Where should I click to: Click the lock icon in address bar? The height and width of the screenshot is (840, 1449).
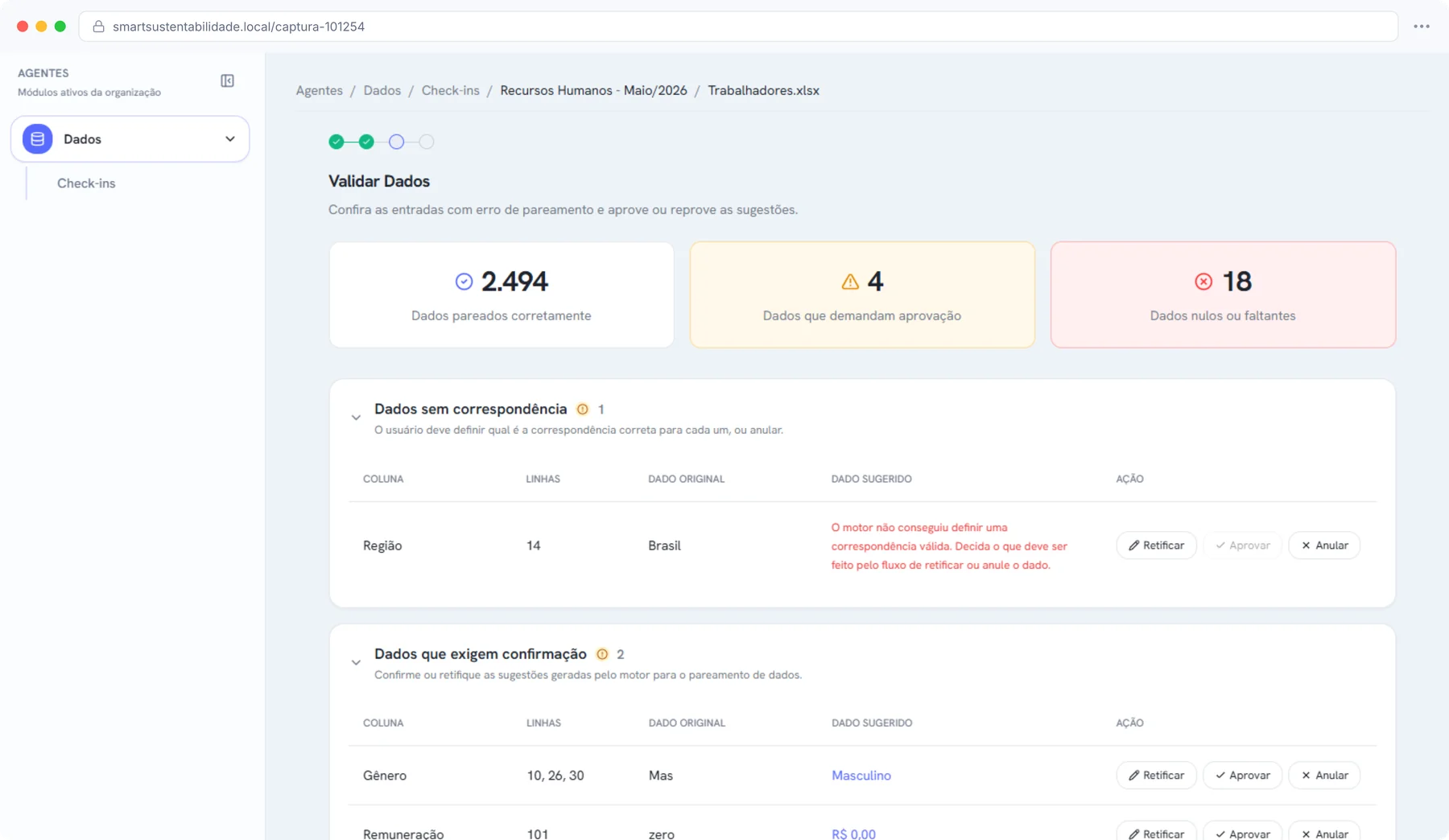[98, 27]
